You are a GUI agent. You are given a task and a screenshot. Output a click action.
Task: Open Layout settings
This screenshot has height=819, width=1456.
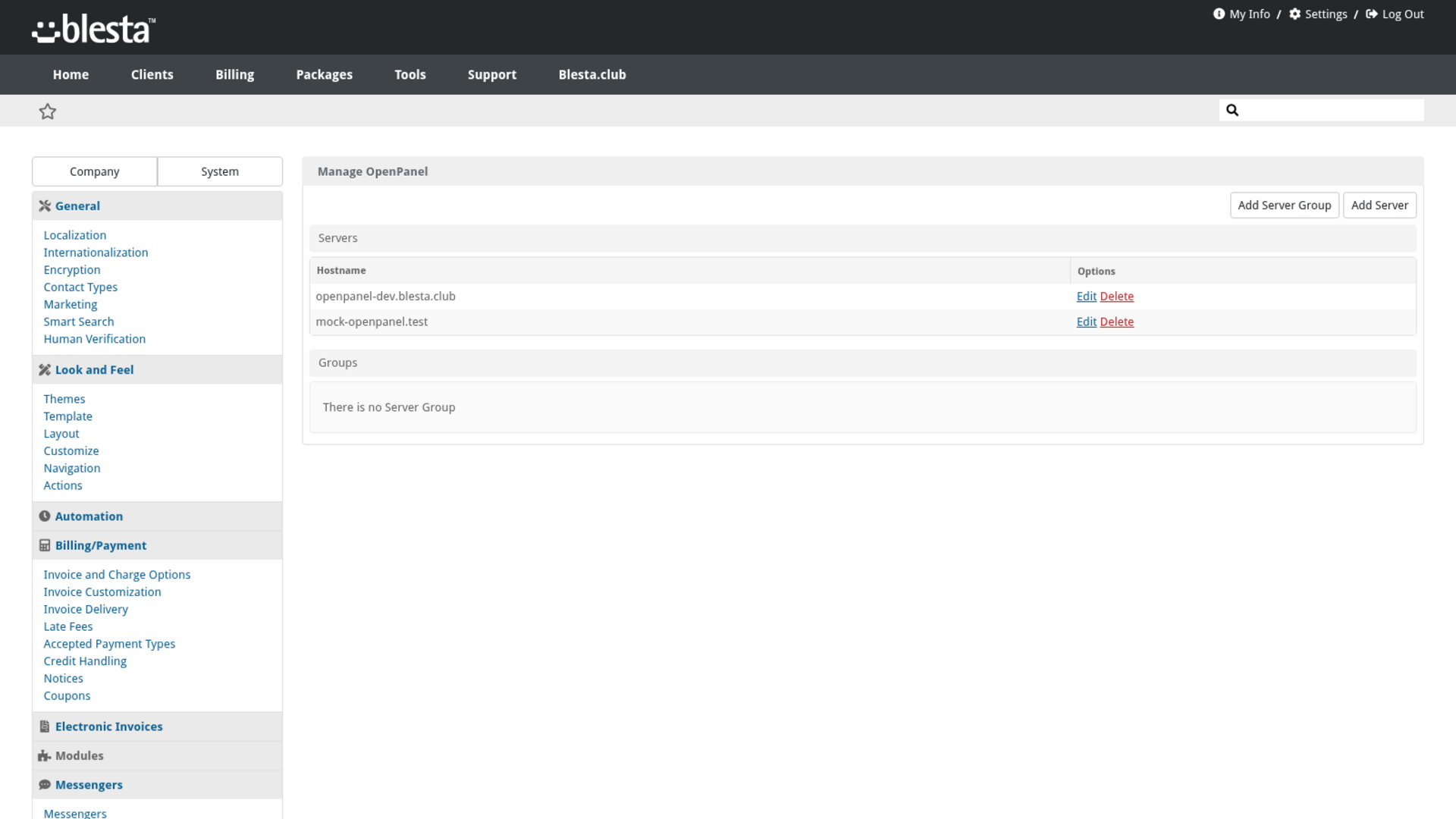(61, 434)
